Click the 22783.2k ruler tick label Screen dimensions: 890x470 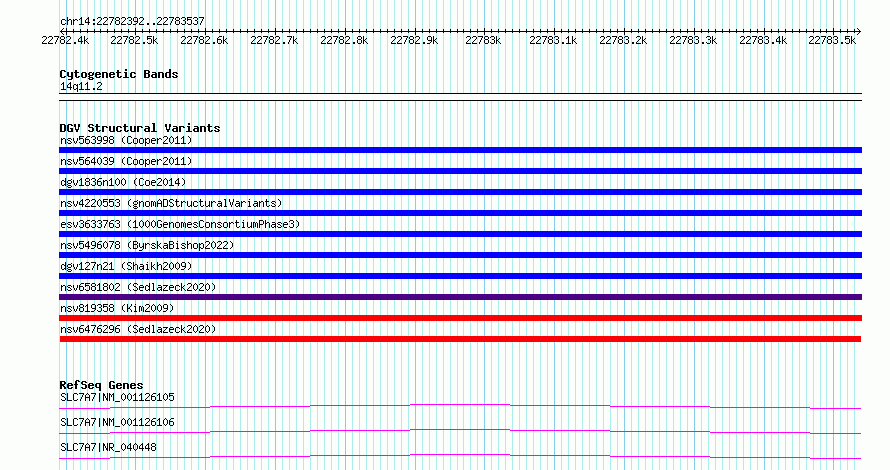click(623, 41)
